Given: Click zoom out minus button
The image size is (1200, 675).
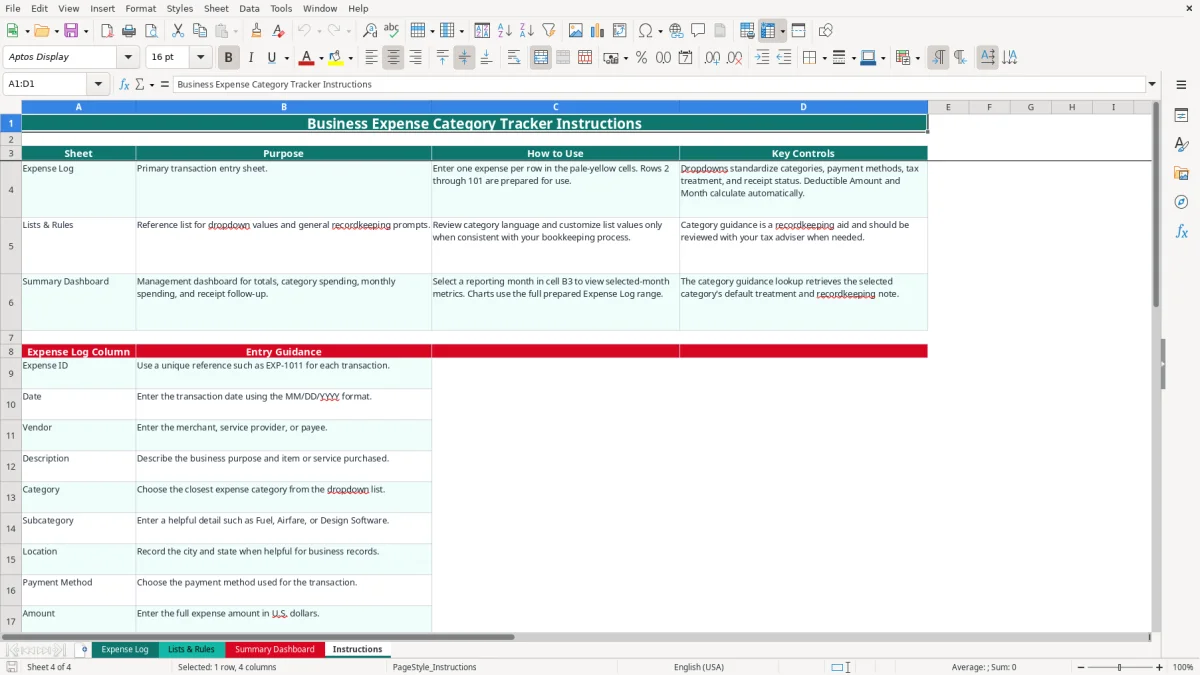Looking at the screenshot, I should [1078, 667].
